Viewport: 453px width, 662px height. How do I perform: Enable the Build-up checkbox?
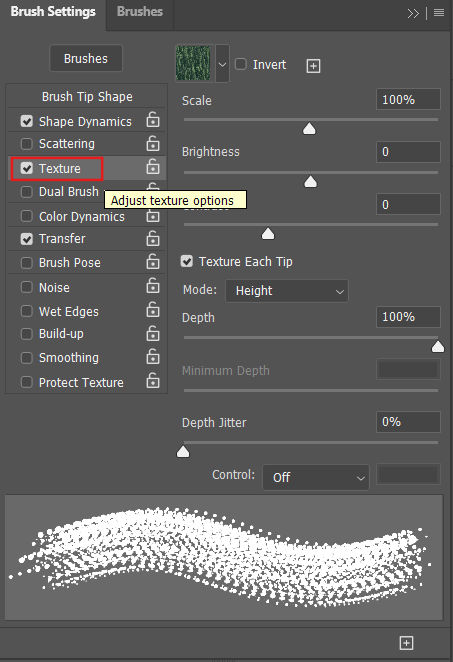[x=27, y=334]
